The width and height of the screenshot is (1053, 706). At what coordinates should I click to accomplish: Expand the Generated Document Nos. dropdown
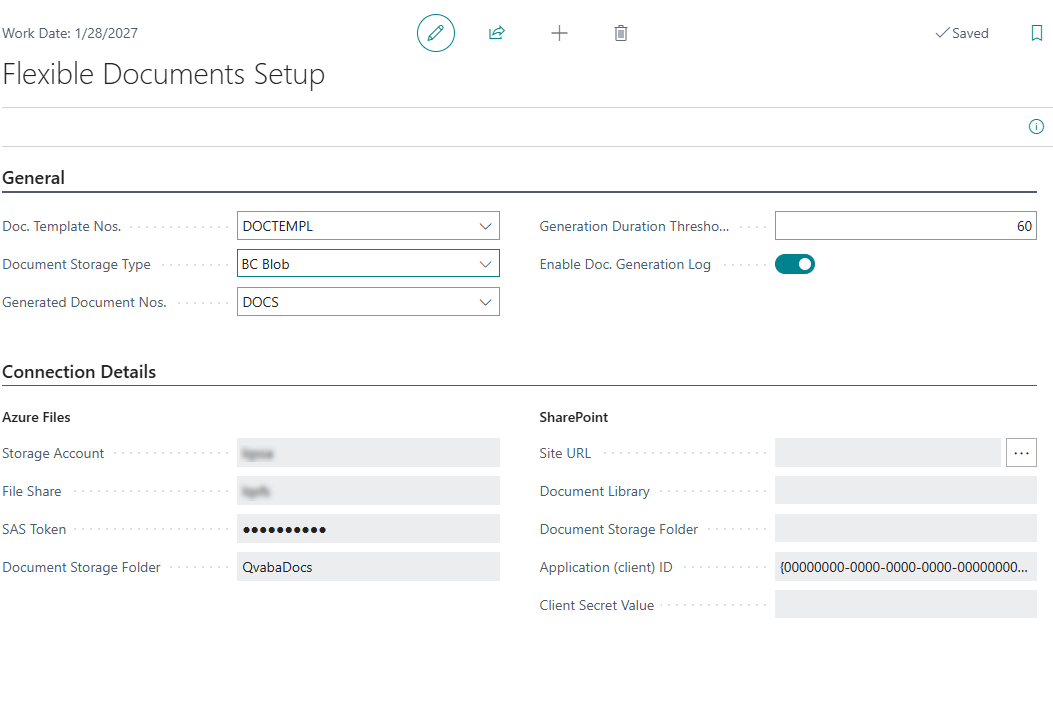coord(485,302)
